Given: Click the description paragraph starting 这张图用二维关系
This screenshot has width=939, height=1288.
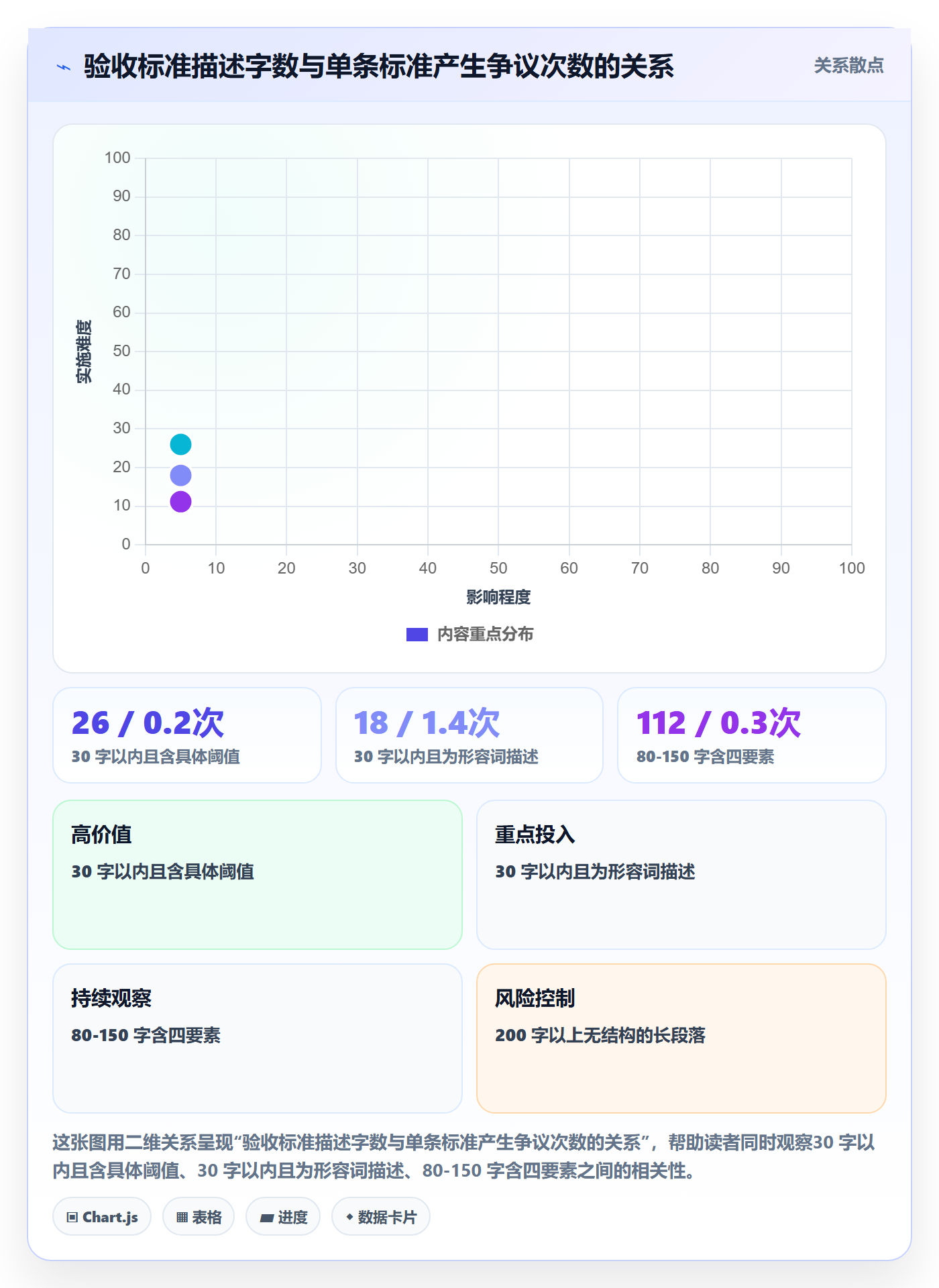Looking at the screenshot, I should point(463,1157).
